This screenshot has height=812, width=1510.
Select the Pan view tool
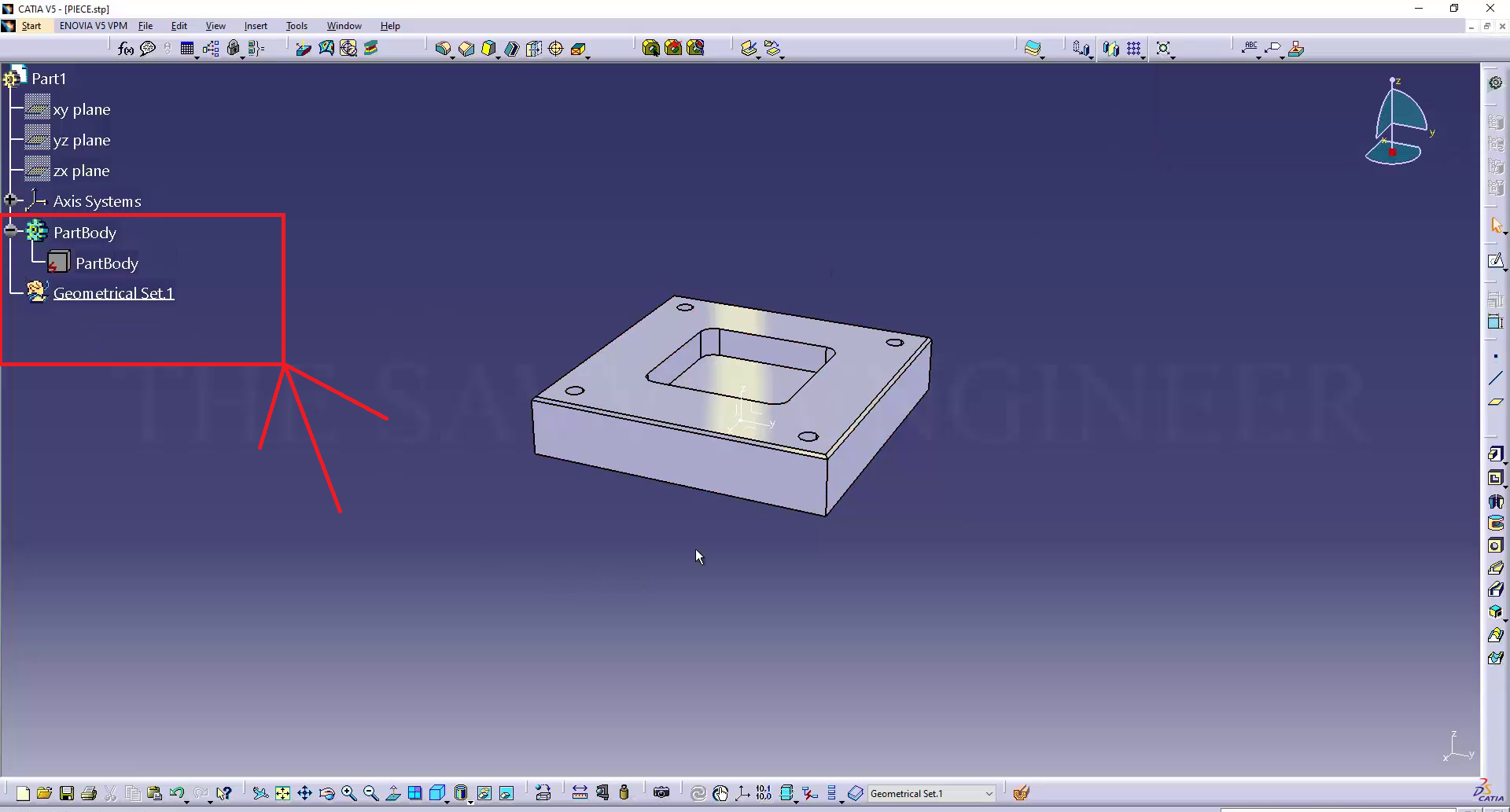[x=304, y=793]
